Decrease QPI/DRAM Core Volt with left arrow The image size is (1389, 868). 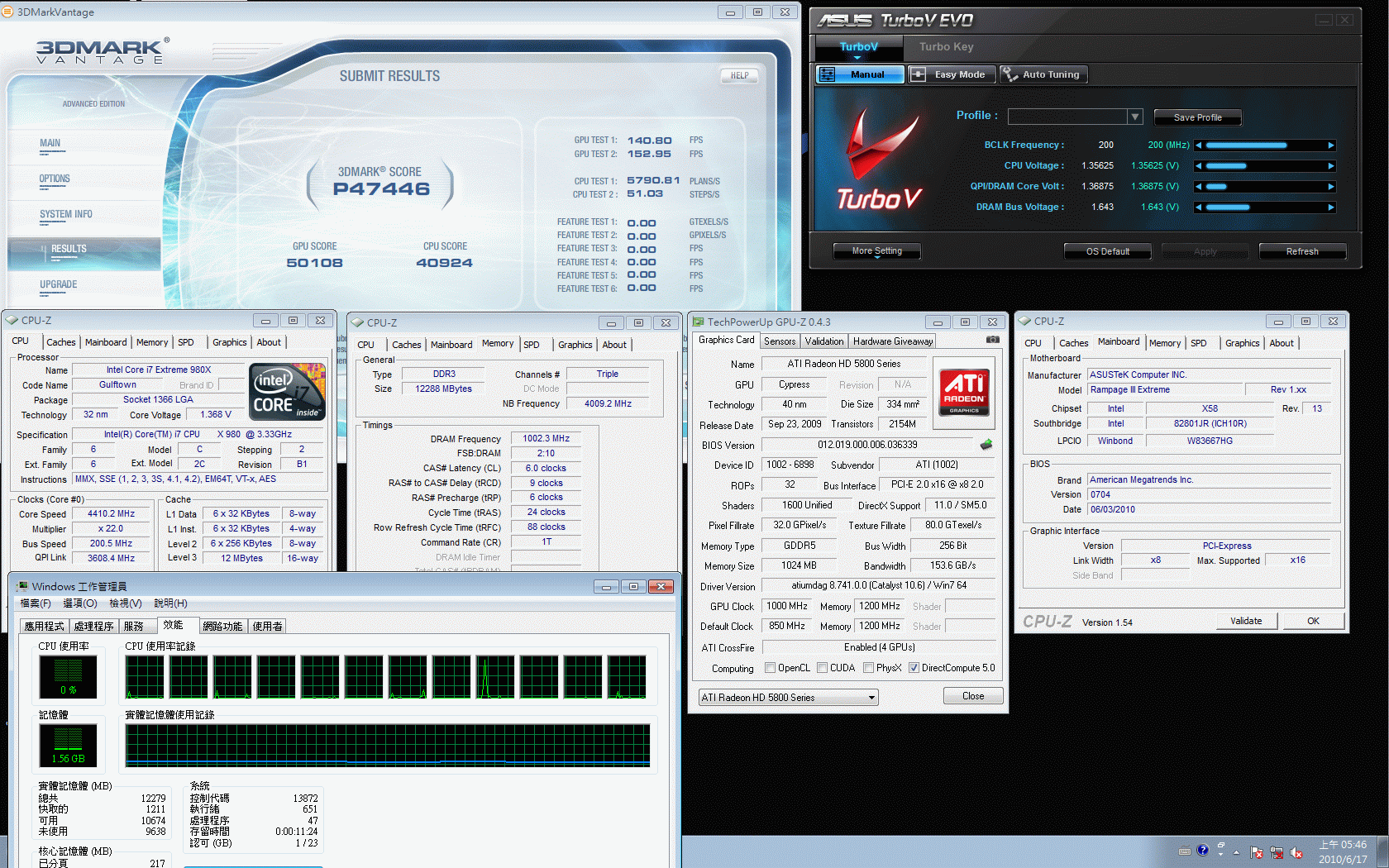pos(1198,187)
